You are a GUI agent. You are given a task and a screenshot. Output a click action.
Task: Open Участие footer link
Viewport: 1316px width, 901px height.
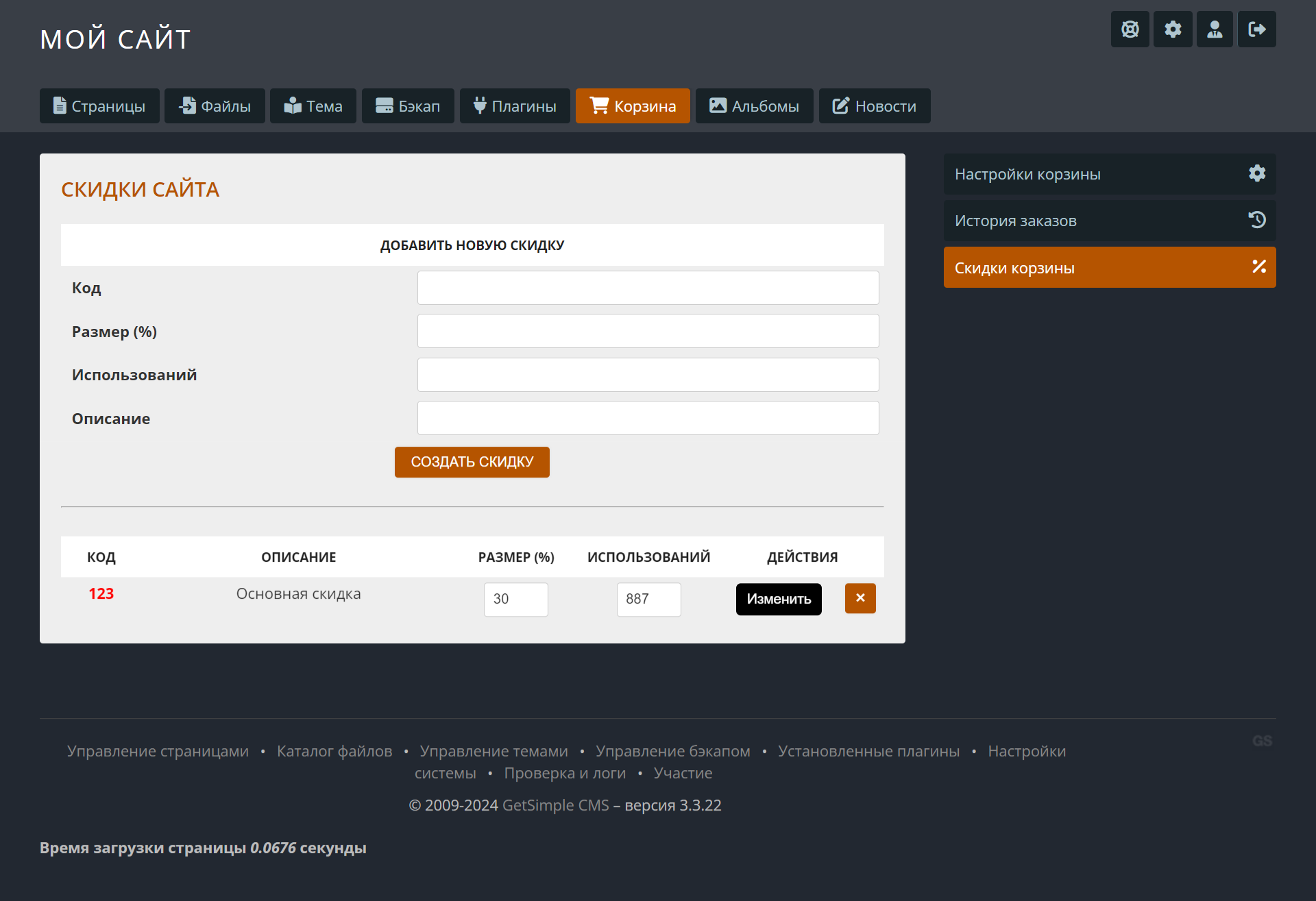coord(683,773)
